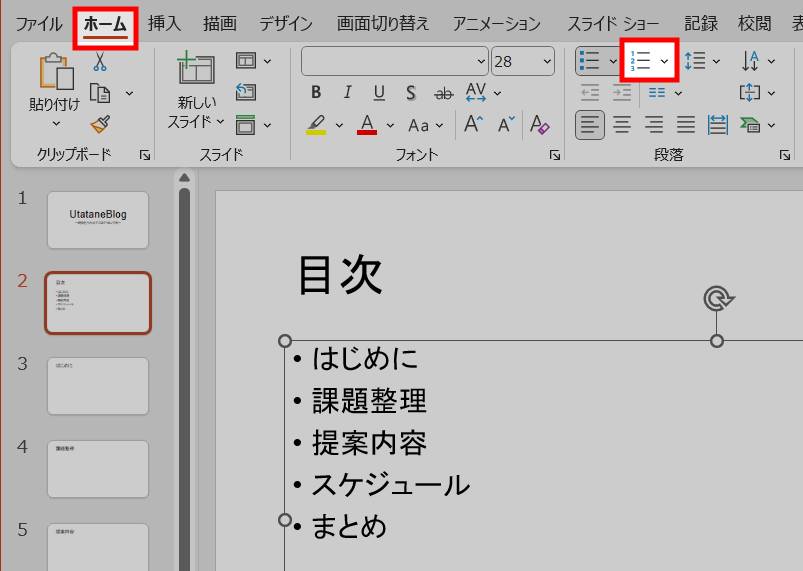Switch to the スライド ショー tab

(x=613, y=24)
